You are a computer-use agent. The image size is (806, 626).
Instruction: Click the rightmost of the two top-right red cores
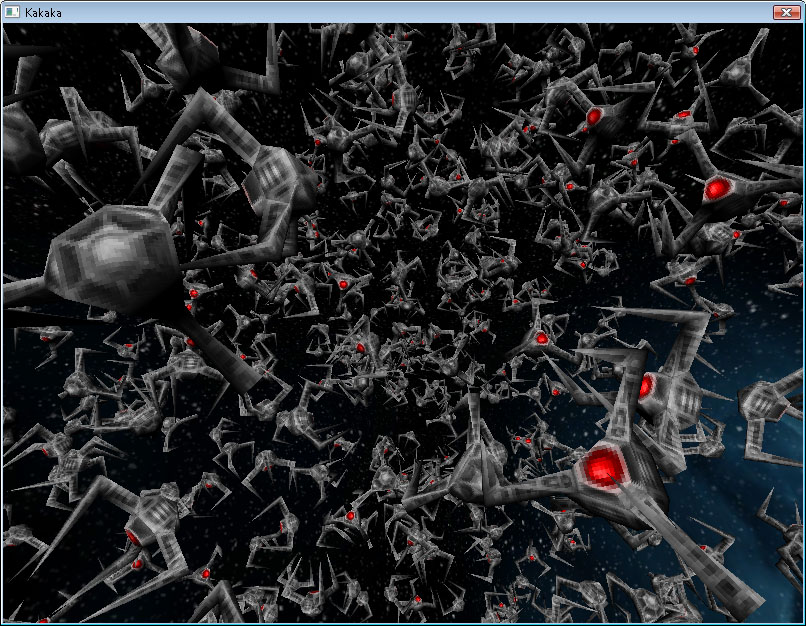(x=684, y=117)
